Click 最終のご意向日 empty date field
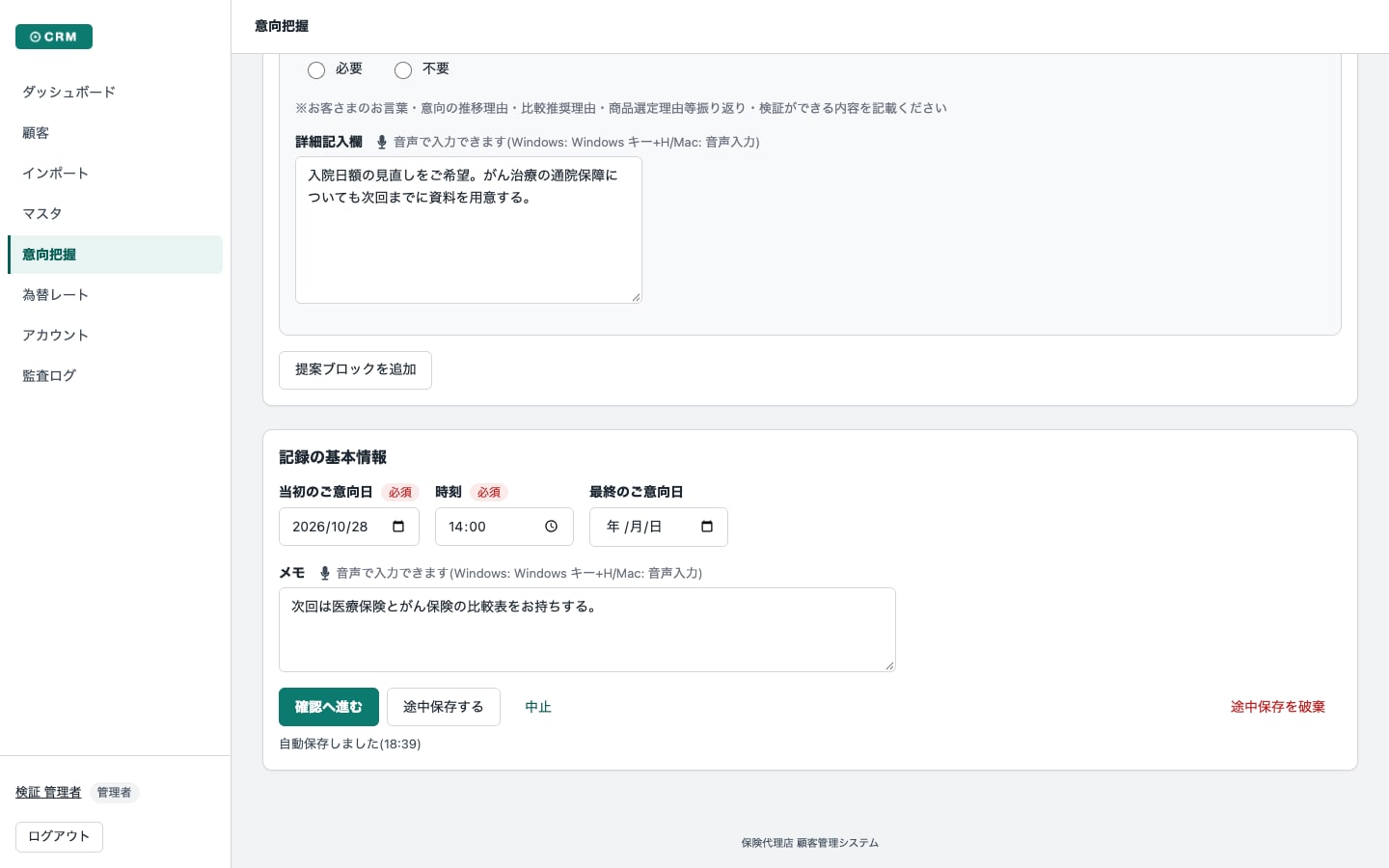1389x868 pixels. tap(659, 527)
